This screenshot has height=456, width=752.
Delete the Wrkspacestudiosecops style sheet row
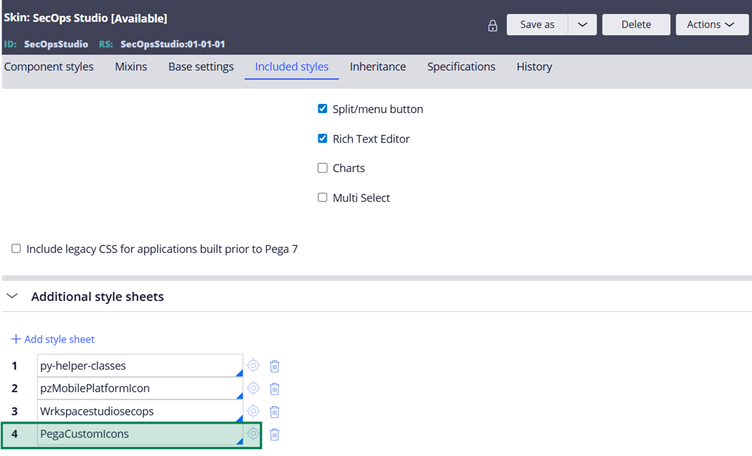(274, 411)
